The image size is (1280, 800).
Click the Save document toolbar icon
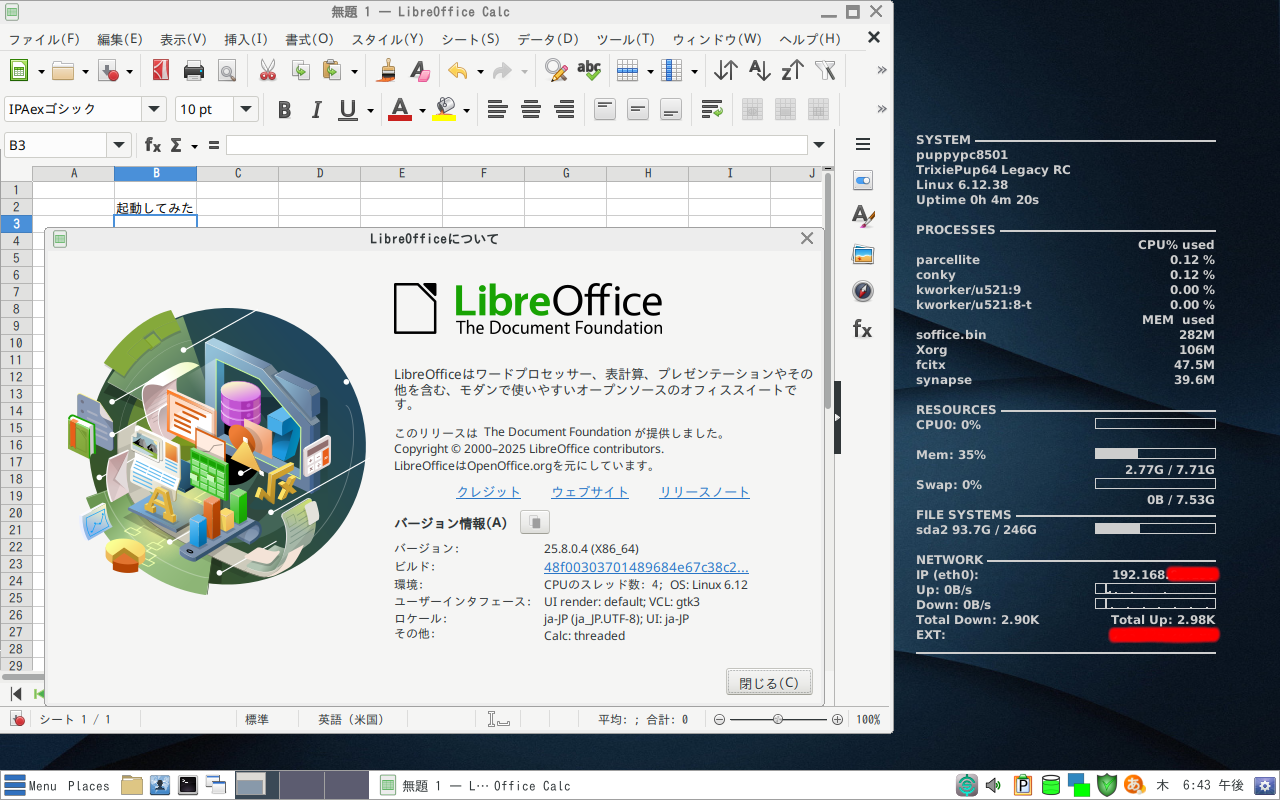click(109, 70)
